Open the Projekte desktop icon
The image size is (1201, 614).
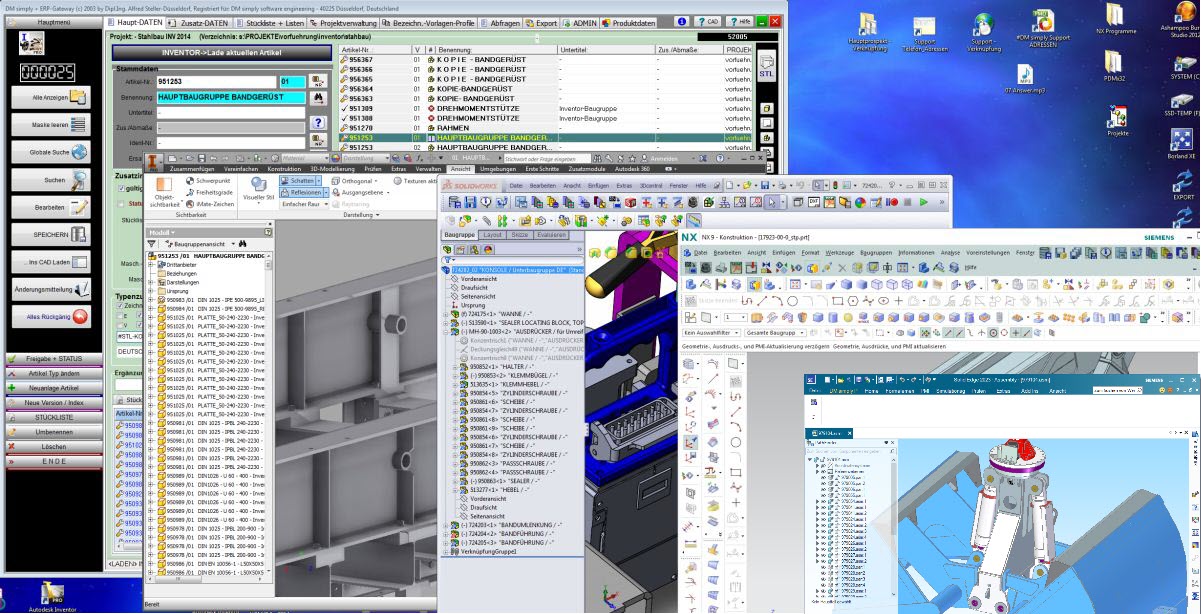click(1117, 120)
